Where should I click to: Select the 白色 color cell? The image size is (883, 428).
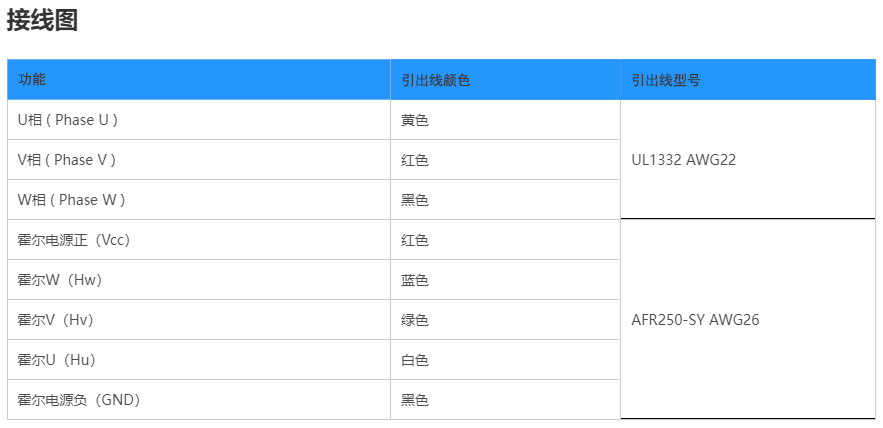point(415,360)
